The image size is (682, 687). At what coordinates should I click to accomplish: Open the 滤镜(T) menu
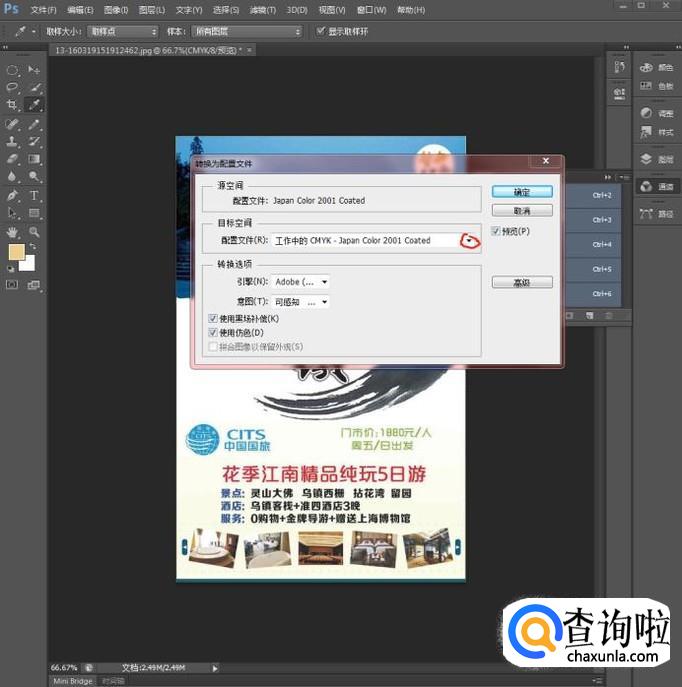tap(263, 9)
